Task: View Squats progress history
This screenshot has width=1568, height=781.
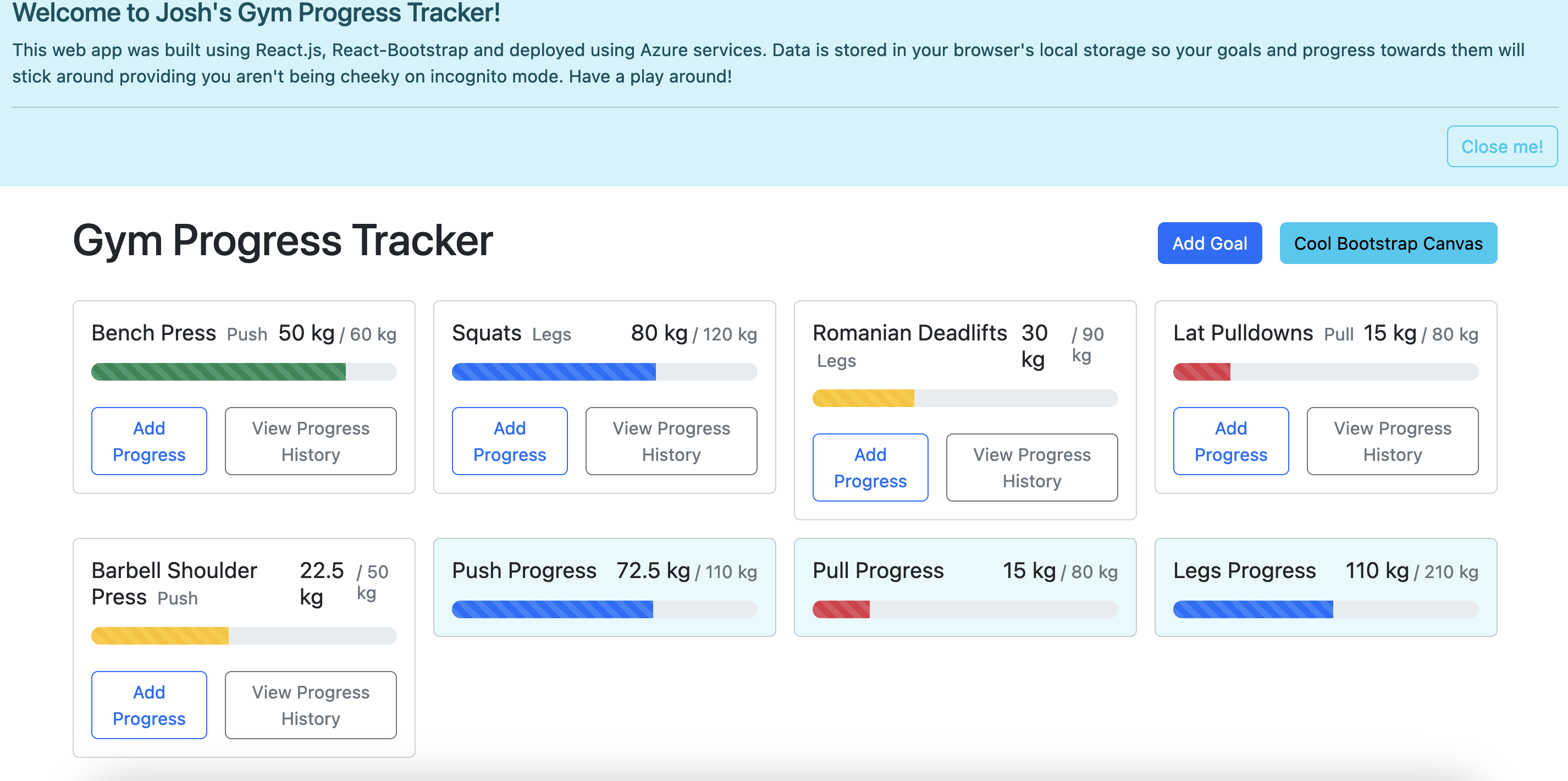Action: (x=671, y=441)
